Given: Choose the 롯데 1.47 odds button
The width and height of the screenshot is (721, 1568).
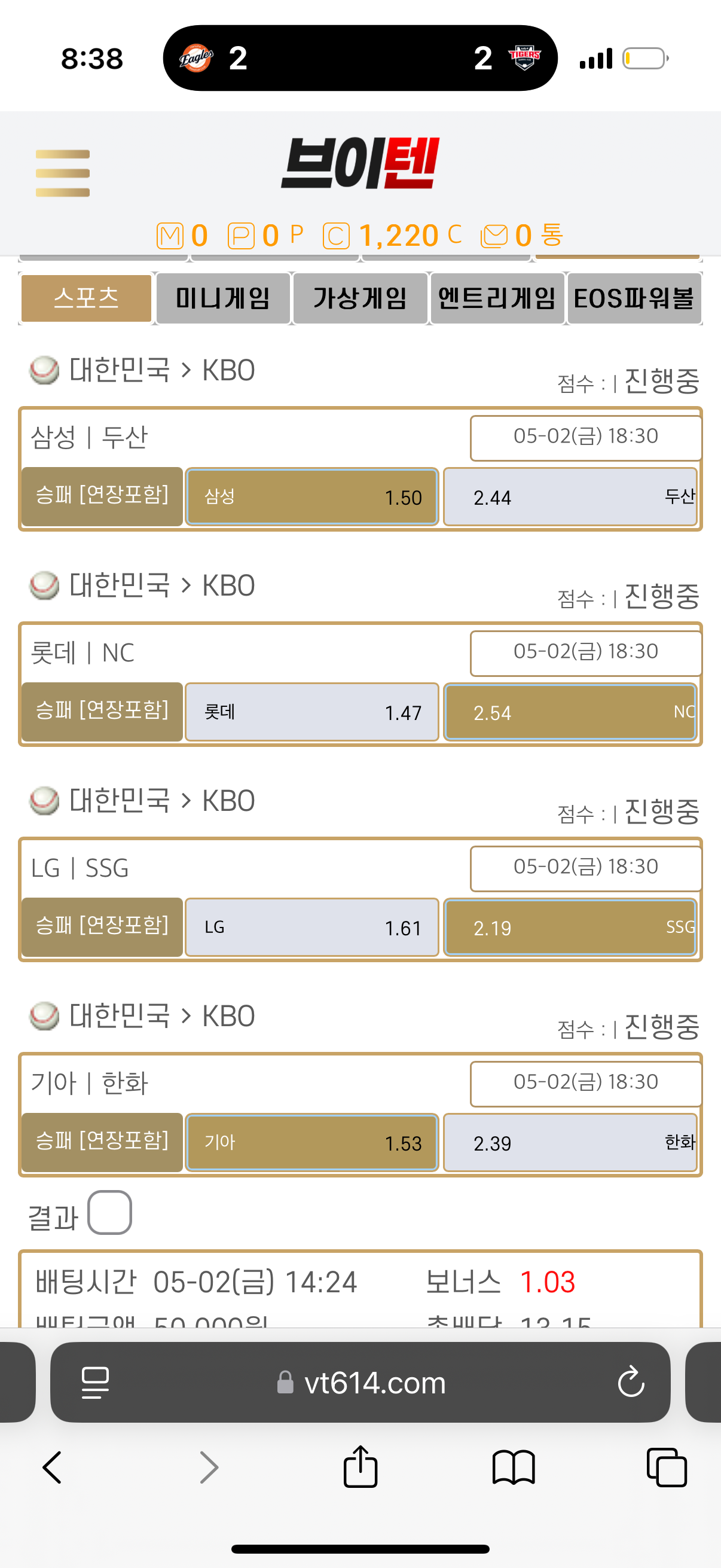Looking at the screenshot, I should (312, 712).
